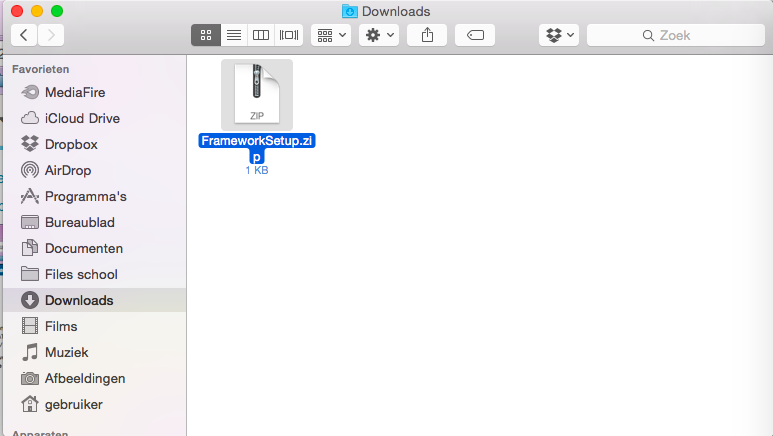Click the Share button

[x=427, y=35]
